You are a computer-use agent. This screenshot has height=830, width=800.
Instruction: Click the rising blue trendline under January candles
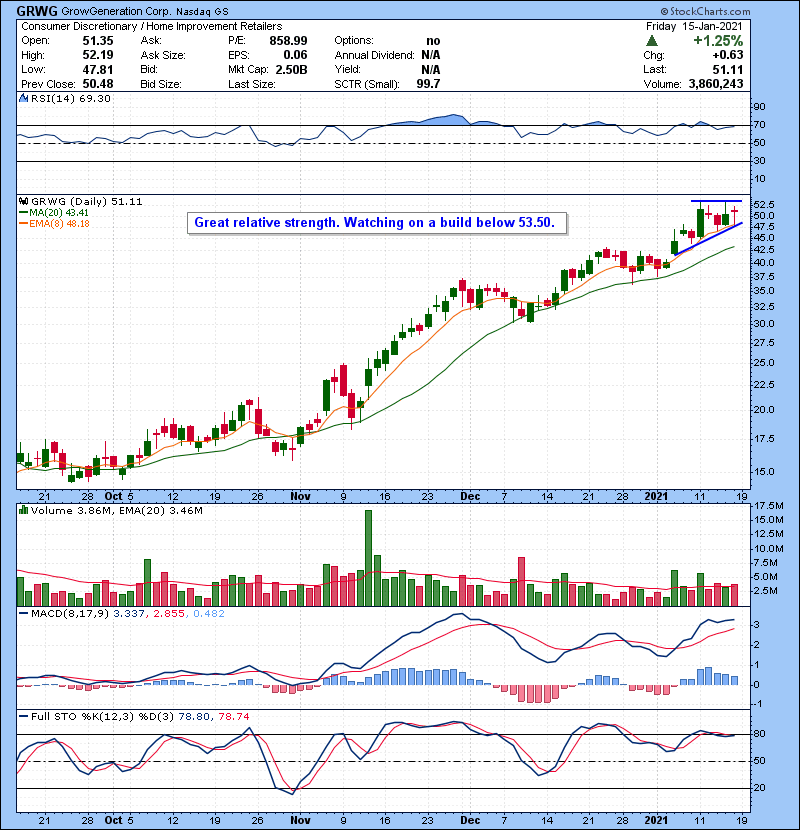(708, 239)
